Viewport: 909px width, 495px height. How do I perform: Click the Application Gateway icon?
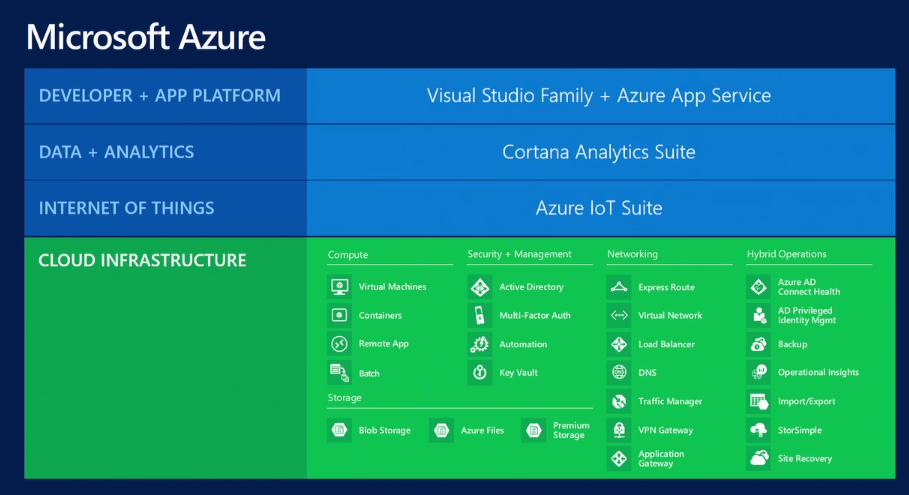click(x=619, y=458)
